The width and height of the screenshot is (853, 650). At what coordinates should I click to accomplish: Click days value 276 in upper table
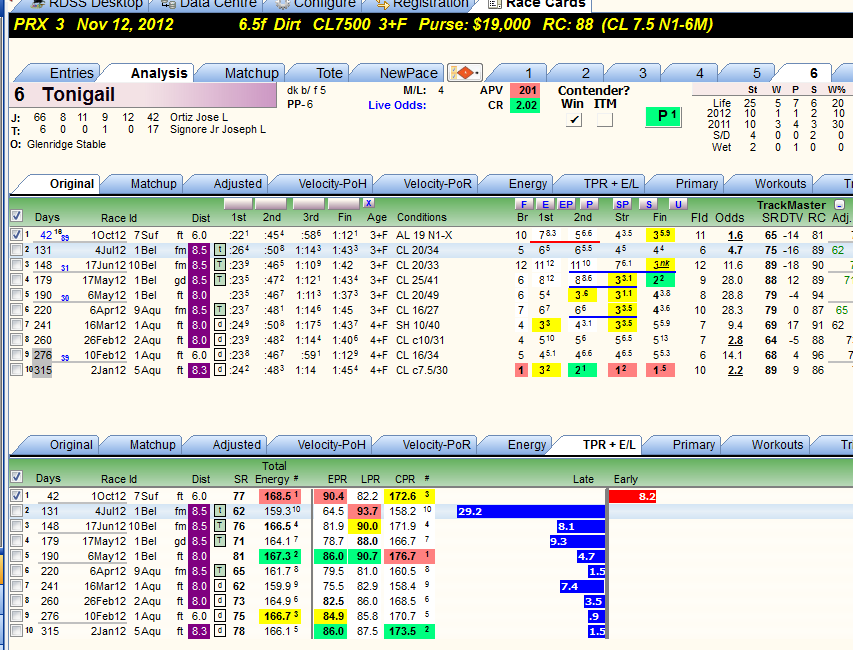[x=43, y=355]
